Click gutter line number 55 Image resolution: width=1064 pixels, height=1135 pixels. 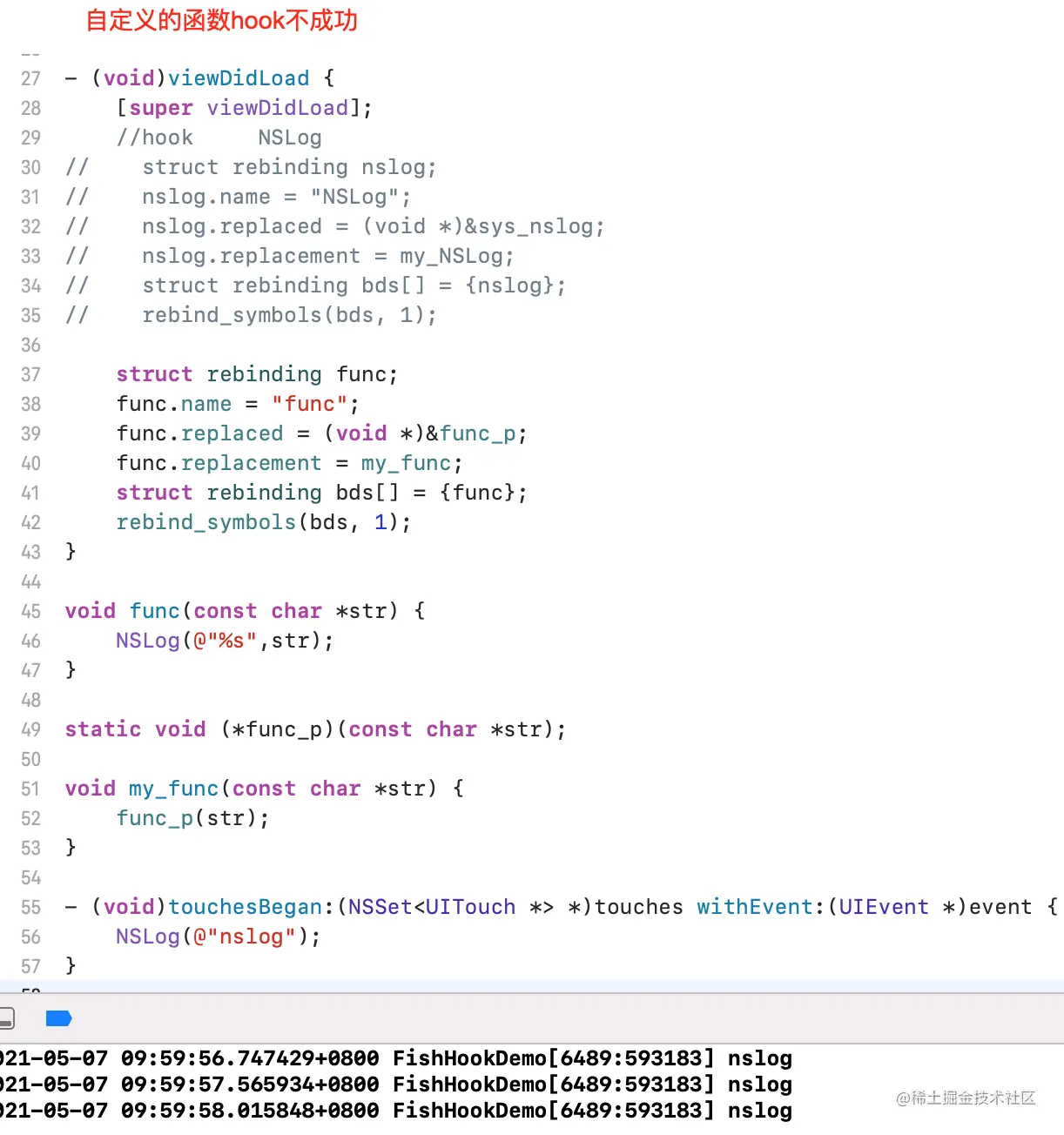point(30,907)
